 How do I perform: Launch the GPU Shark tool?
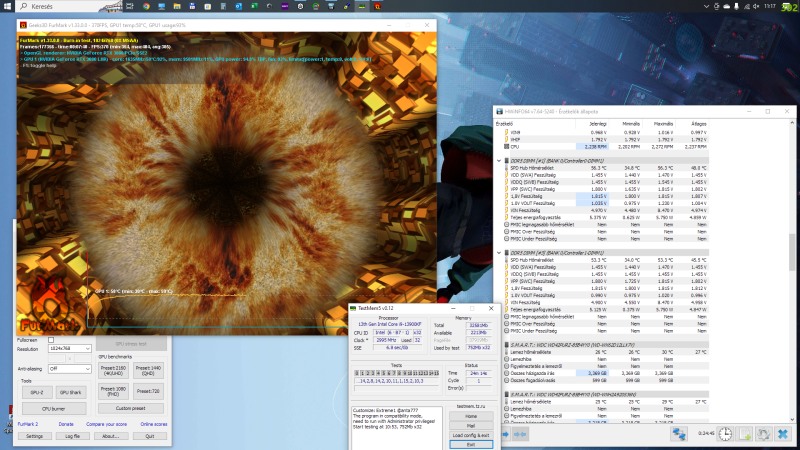(70, 392)
